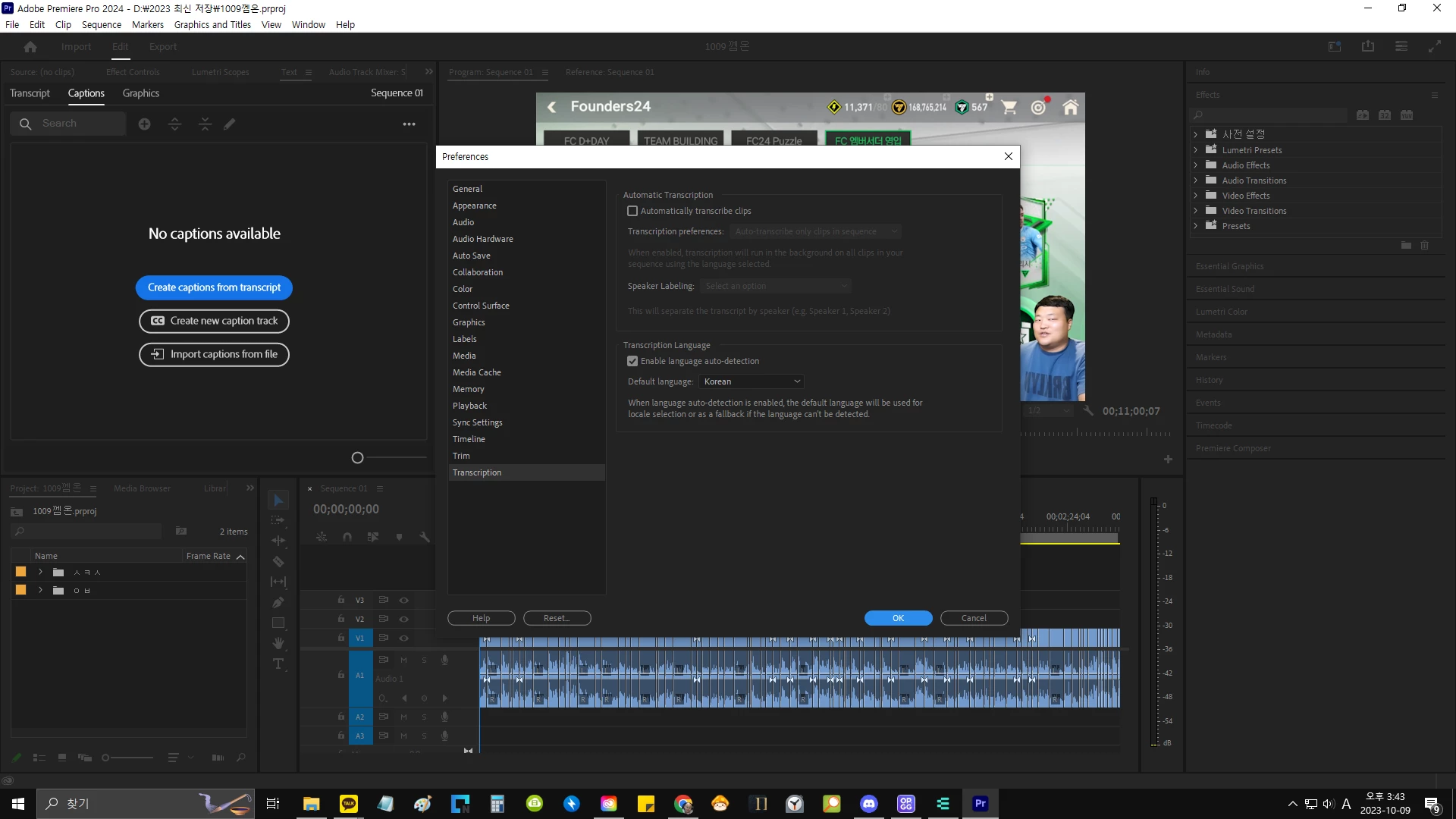Select the Razor tool in toolbar
1456x819 pixels.
point(278,562)
